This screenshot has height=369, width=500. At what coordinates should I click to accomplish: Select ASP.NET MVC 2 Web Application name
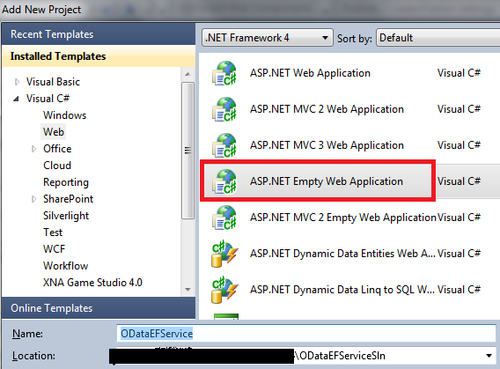[x=327, y=109]
